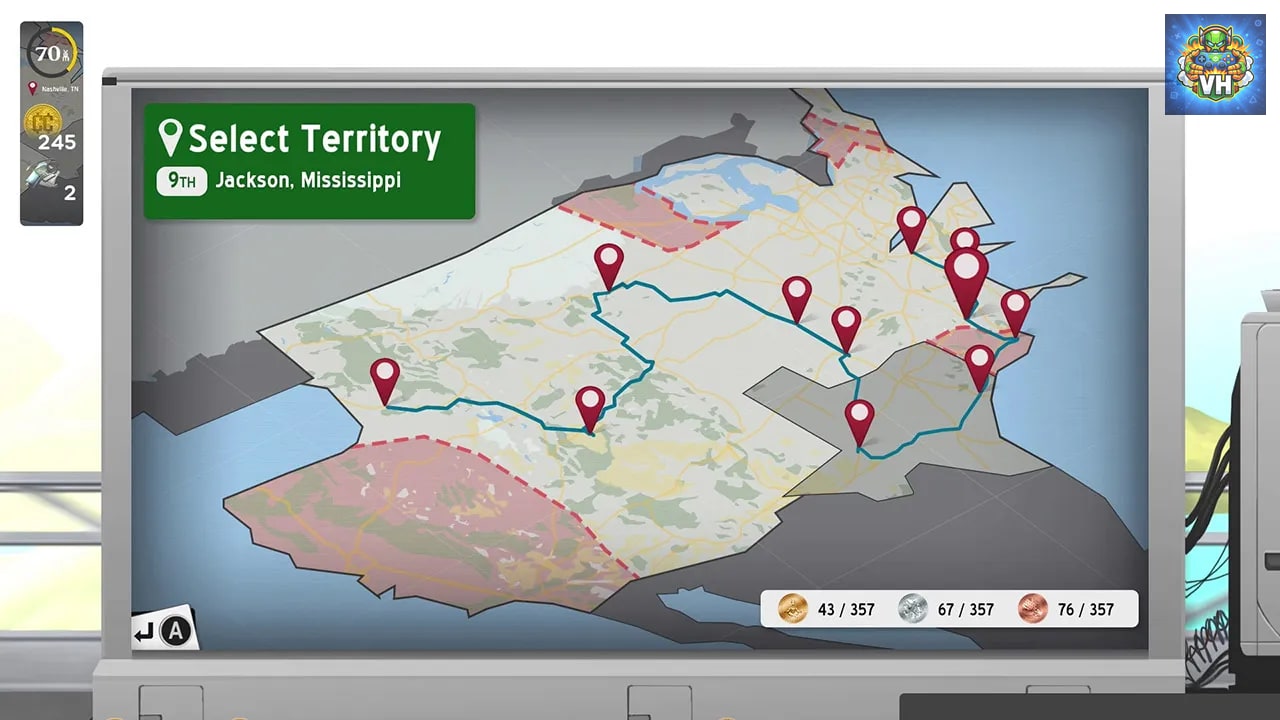Click the 9TH rank badge
The height and width of the screenshot is (720, 1280).
[x=182, y=181]
